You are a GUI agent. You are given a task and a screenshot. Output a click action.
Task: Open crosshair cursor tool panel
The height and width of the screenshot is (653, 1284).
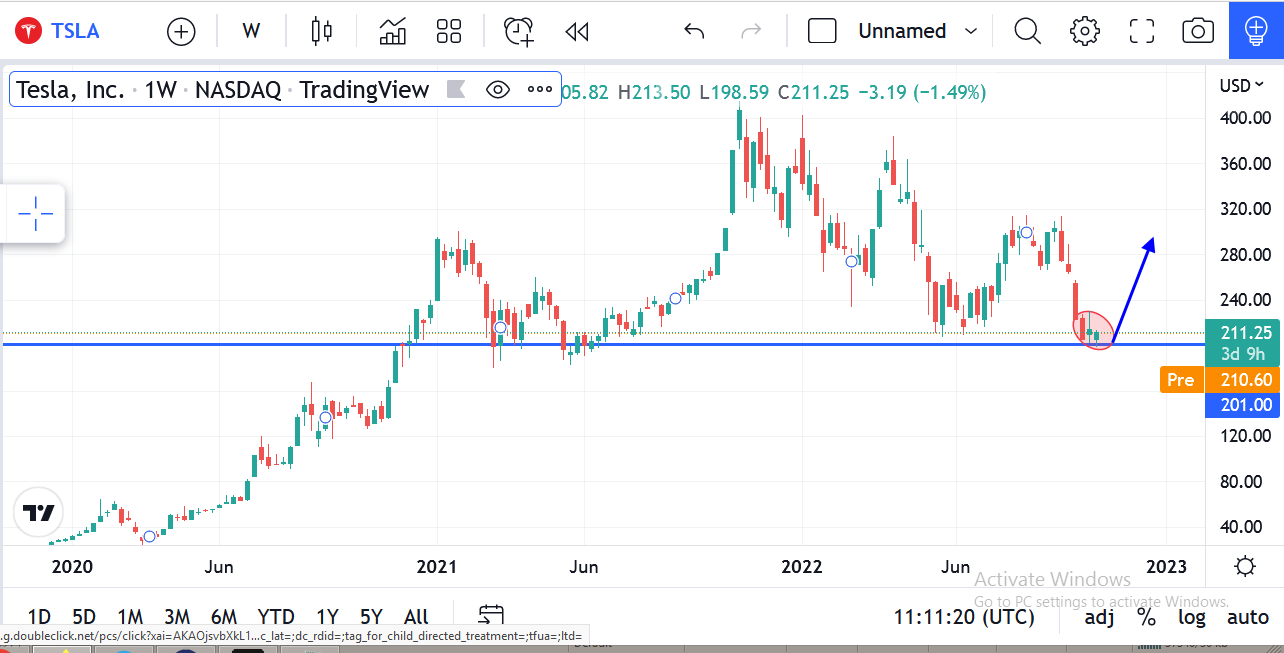tap(35, 213)
